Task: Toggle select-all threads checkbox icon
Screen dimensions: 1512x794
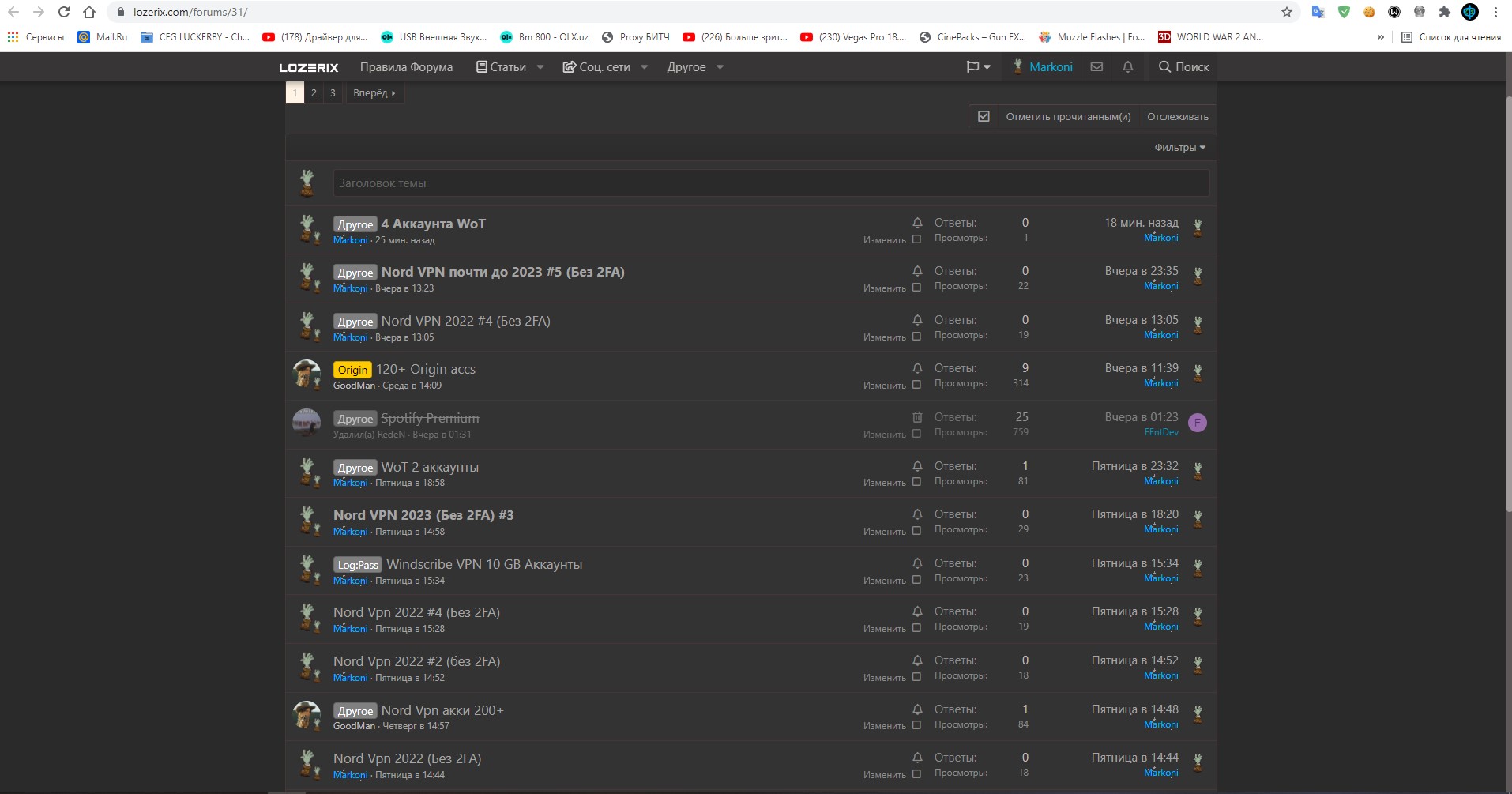Action: click(x=984, y=116)
